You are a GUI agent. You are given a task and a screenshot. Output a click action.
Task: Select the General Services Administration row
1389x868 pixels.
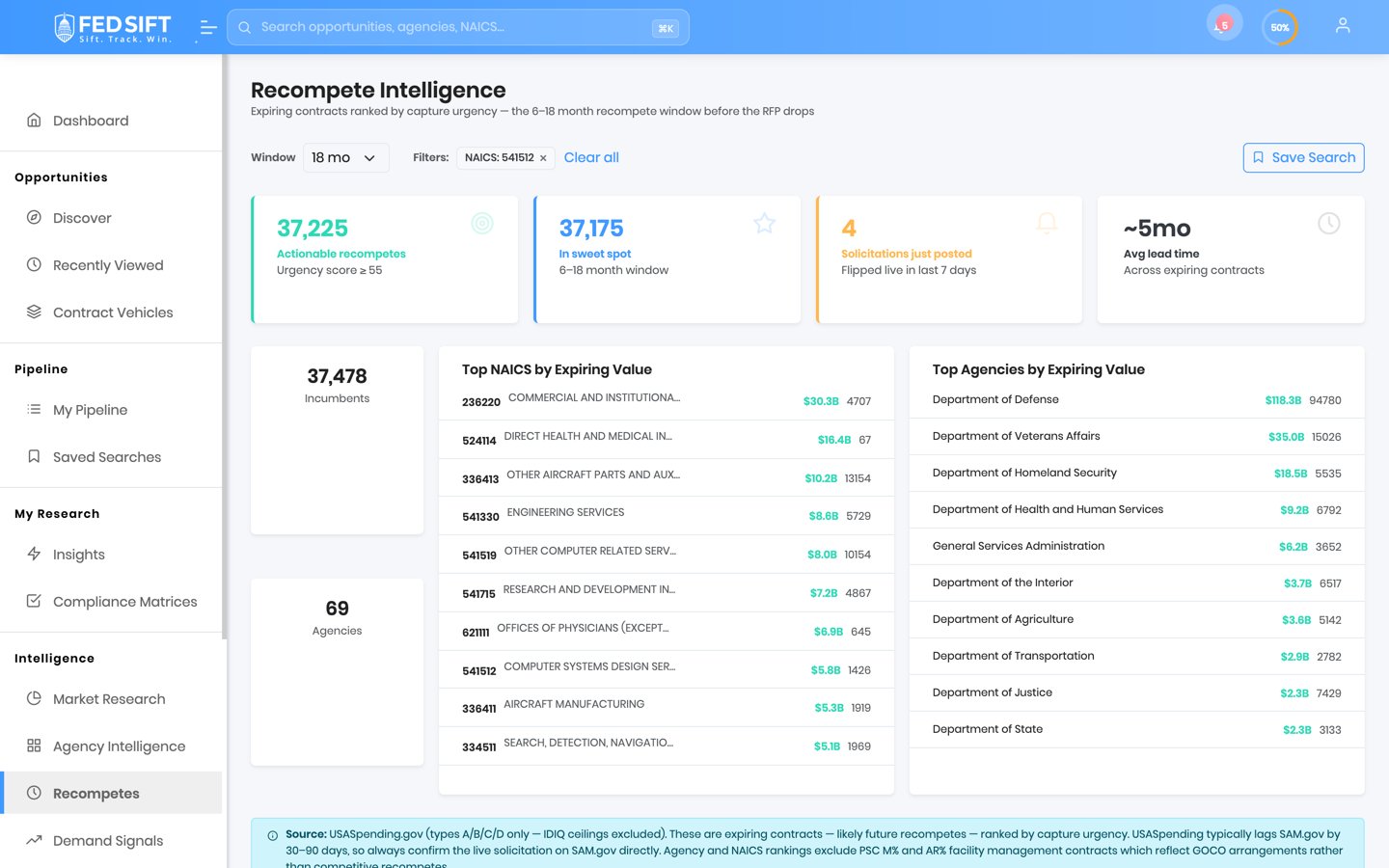pyautogui.click(x=1137, y=547)
